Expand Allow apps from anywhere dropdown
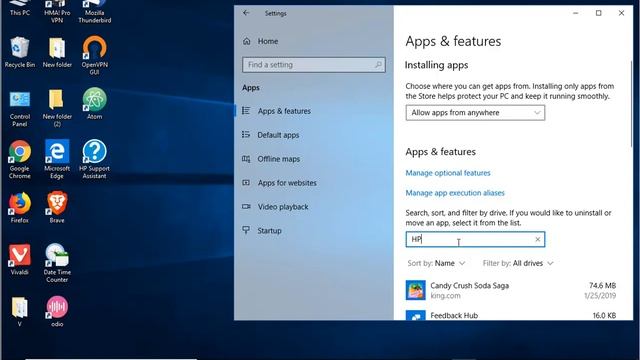Viewport: 640px width, 360px height. point(475,113)
